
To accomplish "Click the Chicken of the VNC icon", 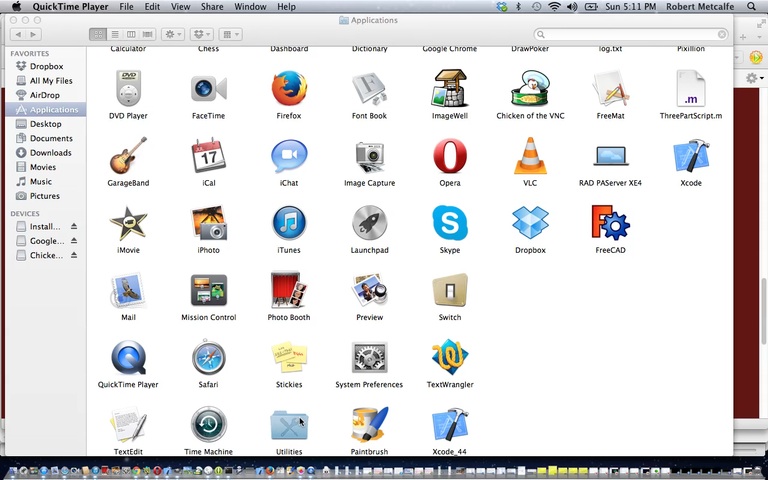I will [x=530, y=89].
